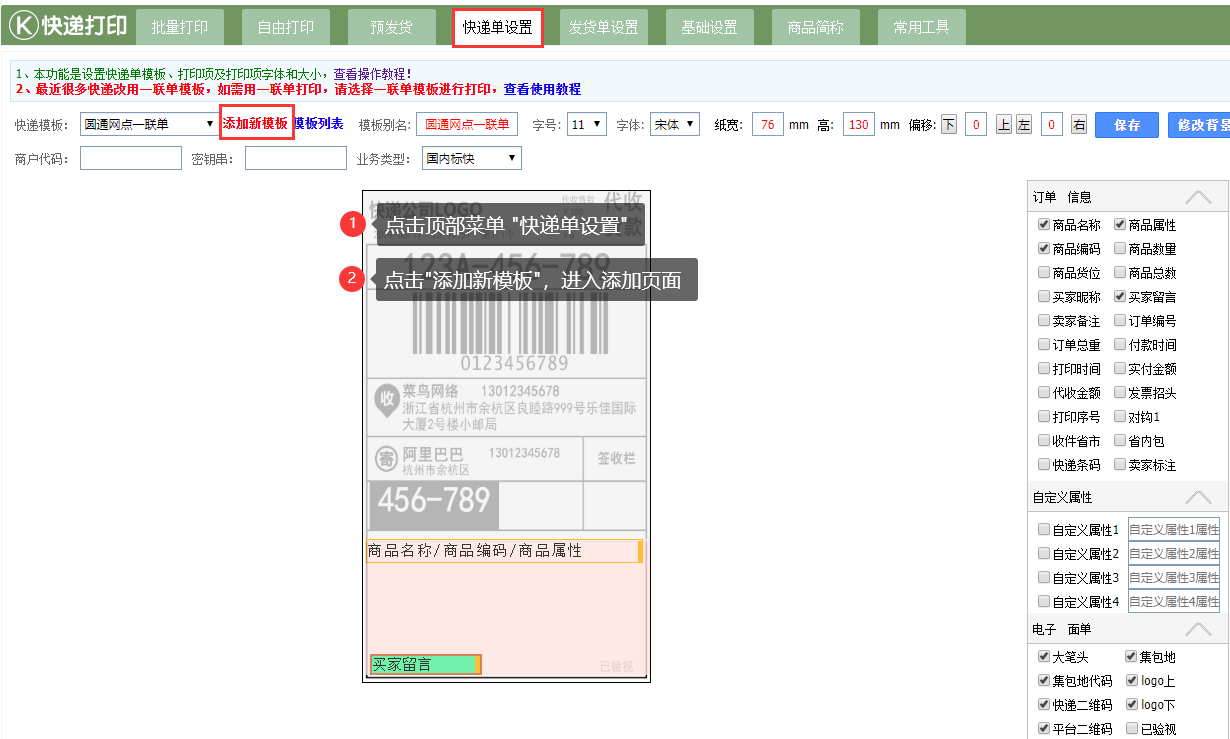Toggle 商品属性 checkbox

pos(1120,224)
